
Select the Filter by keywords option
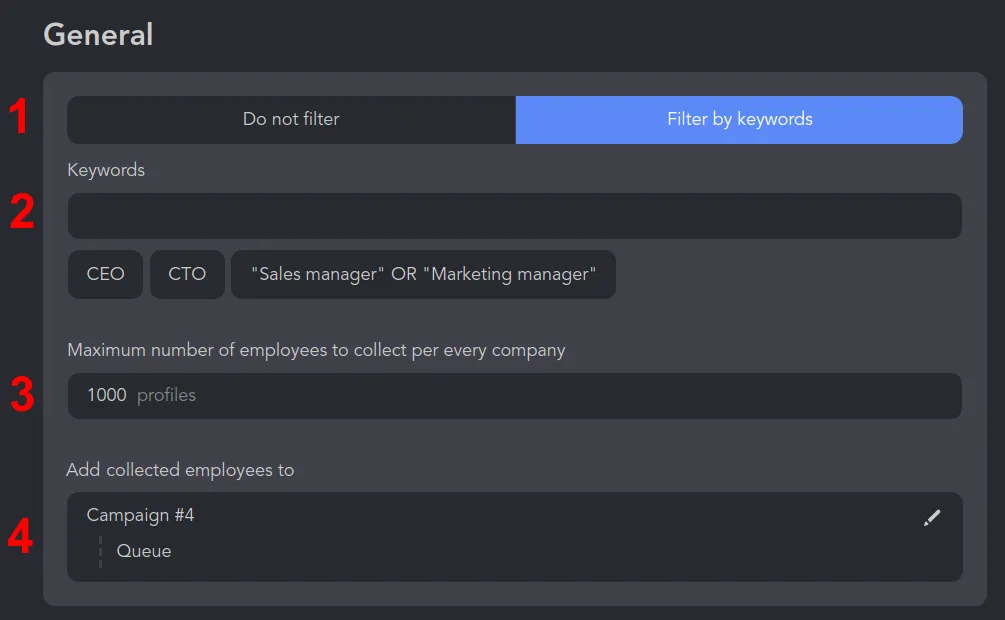(739, 120)
